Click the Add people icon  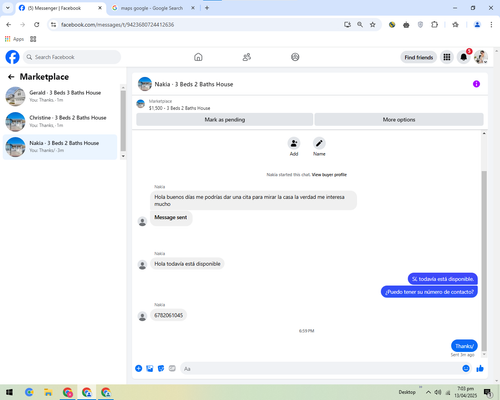tap(294, 143)
